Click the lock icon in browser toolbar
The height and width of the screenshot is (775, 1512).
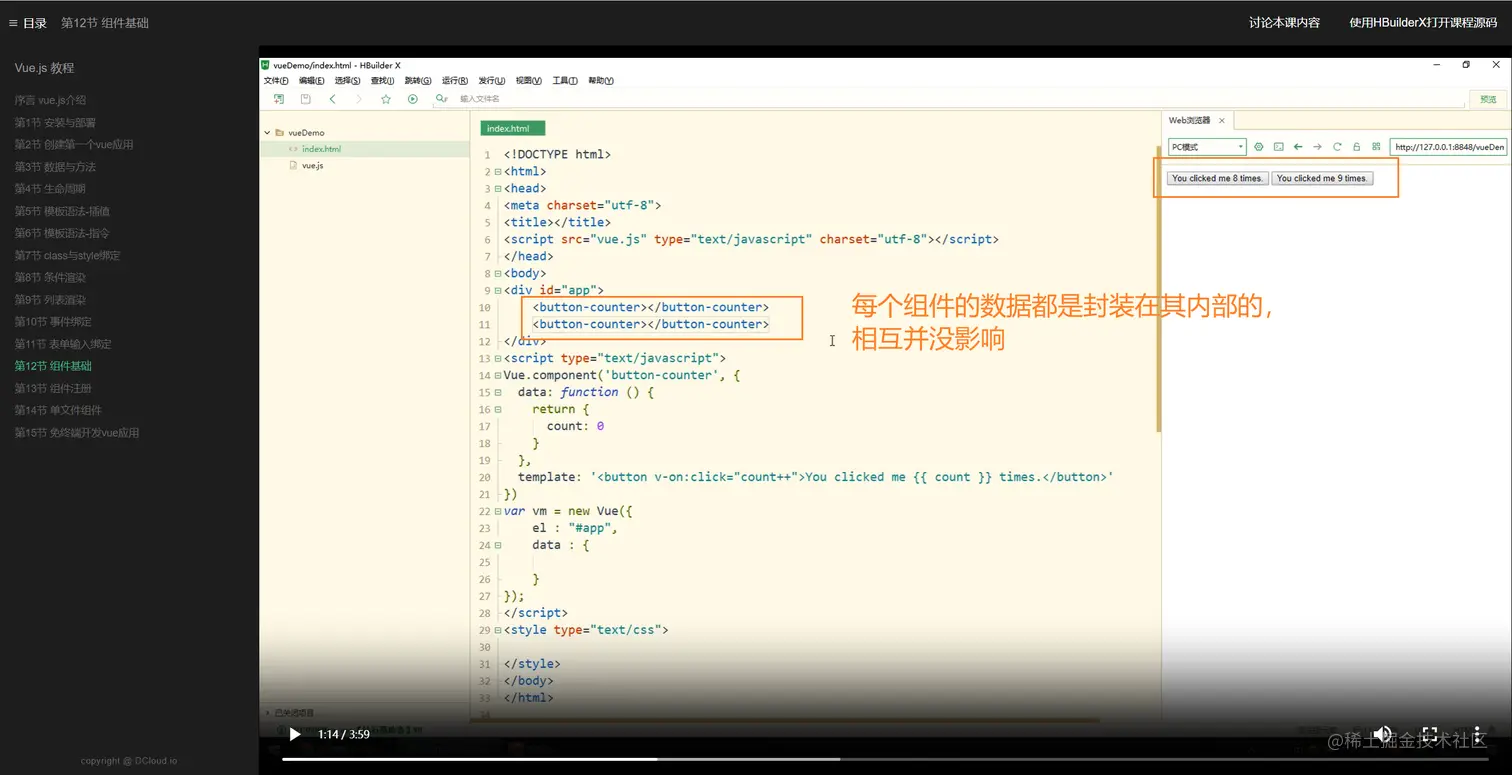coord(1357,147)
